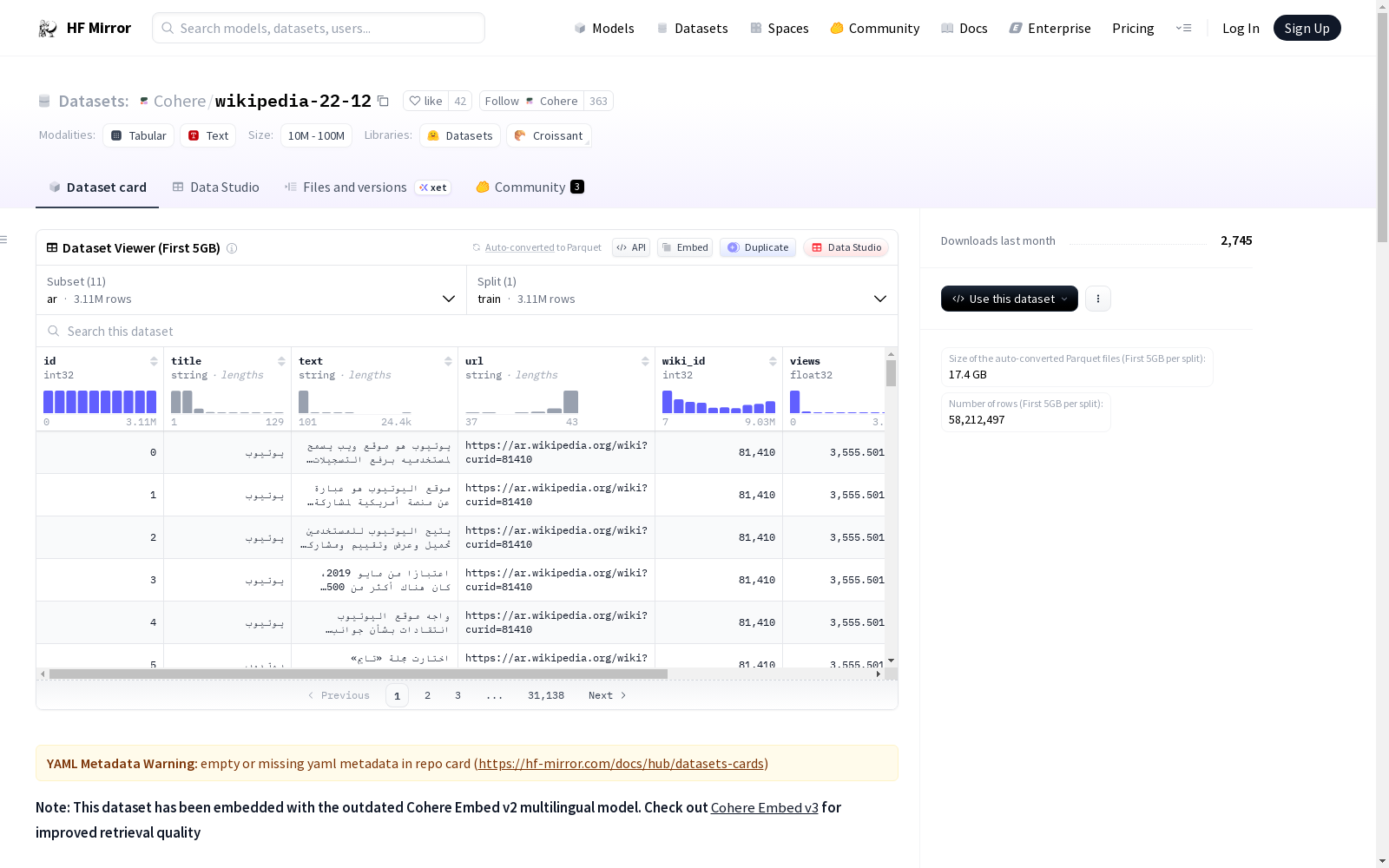Click the Previous page button
The height and width of the screenshot is (868, 1389).
point(339,695)
